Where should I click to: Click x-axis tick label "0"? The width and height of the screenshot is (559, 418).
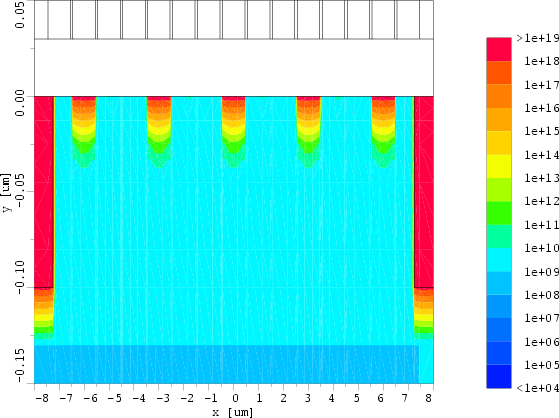(x=235, y=398)
